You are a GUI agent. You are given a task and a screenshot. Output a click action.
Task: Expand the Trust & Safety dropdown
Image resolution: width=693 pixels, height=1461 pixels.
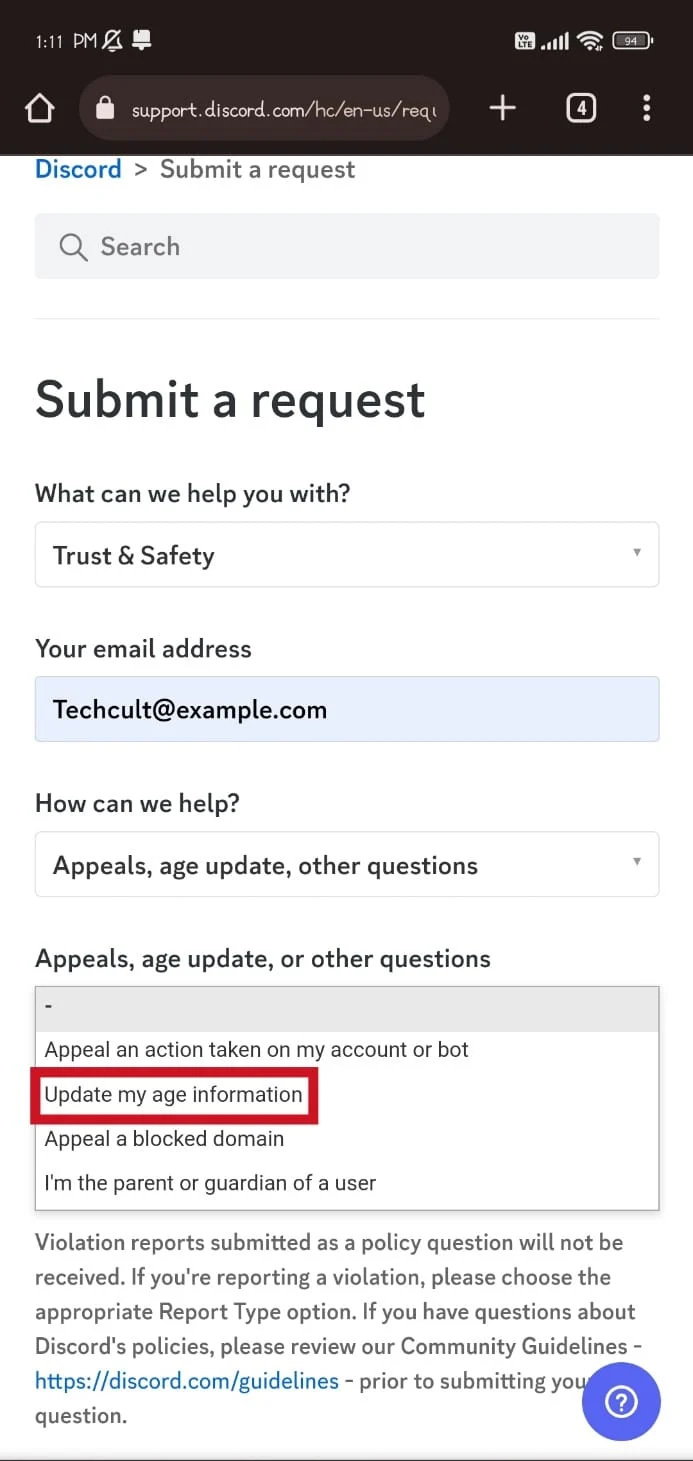click(x=347, y=554)
